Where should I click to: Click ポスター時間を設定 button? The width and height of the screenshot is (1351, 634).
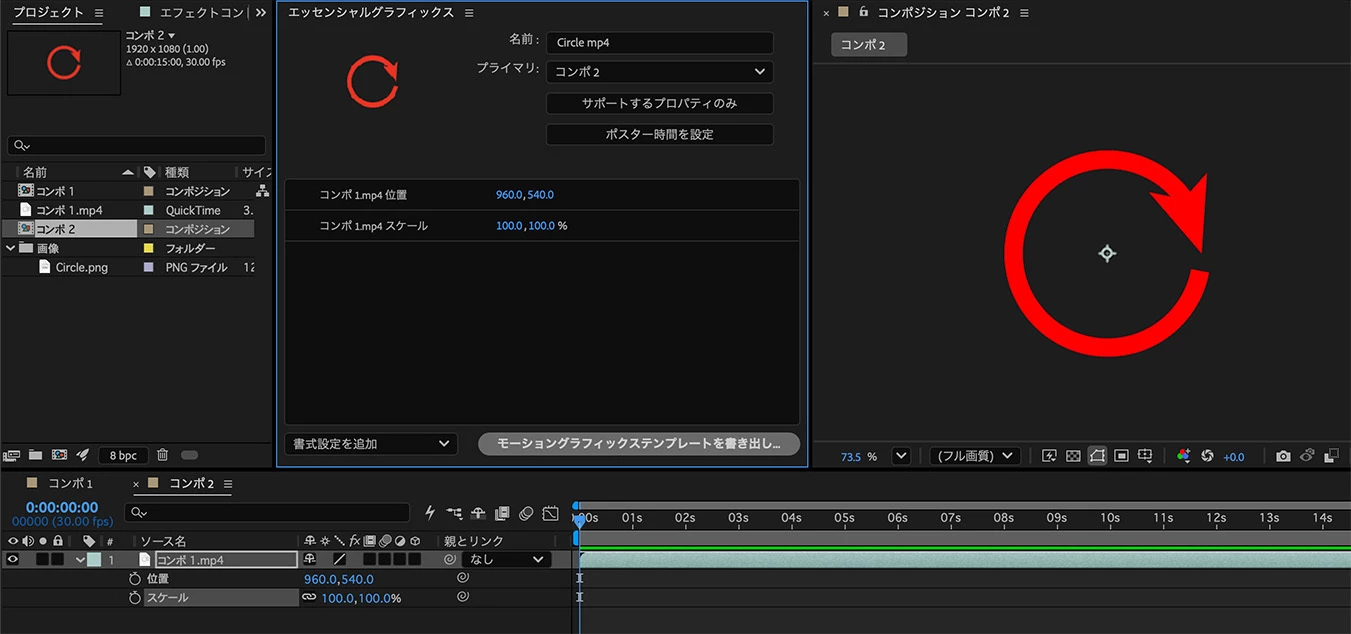tap(659, 134)
